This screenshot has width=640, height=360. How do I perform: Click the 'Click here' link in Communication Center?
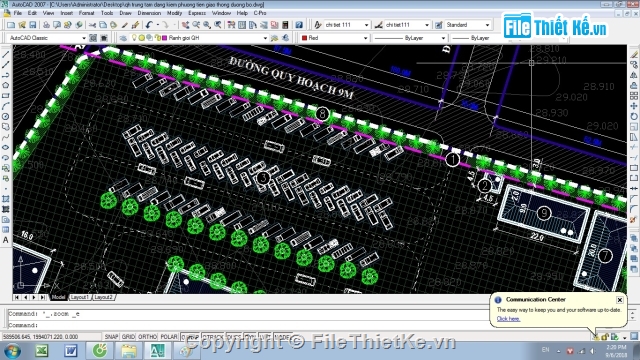click(508, 319)
